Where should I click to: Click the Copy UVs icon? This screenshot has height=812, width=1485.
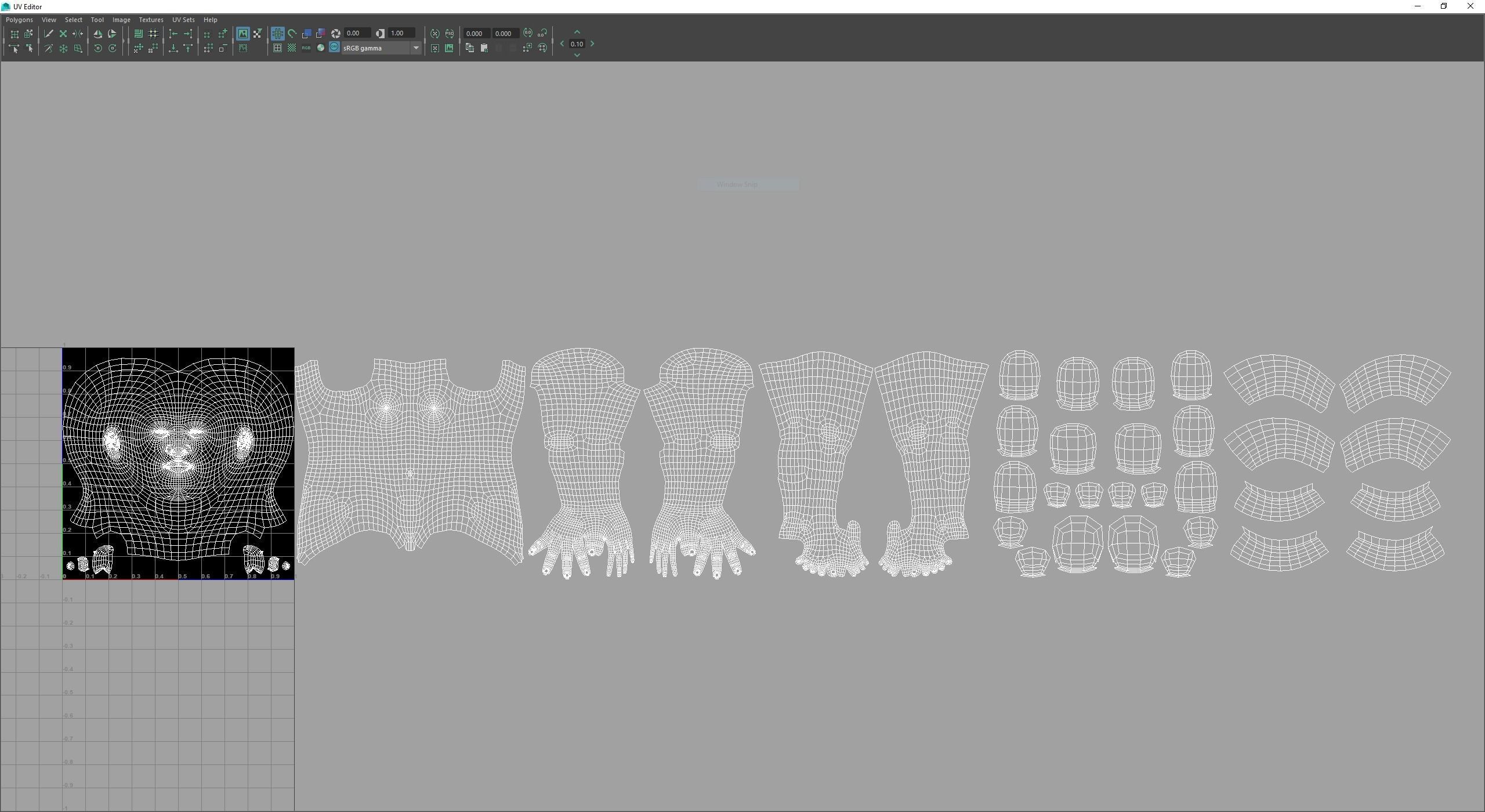pyautogui.click(x=470, y=49)
